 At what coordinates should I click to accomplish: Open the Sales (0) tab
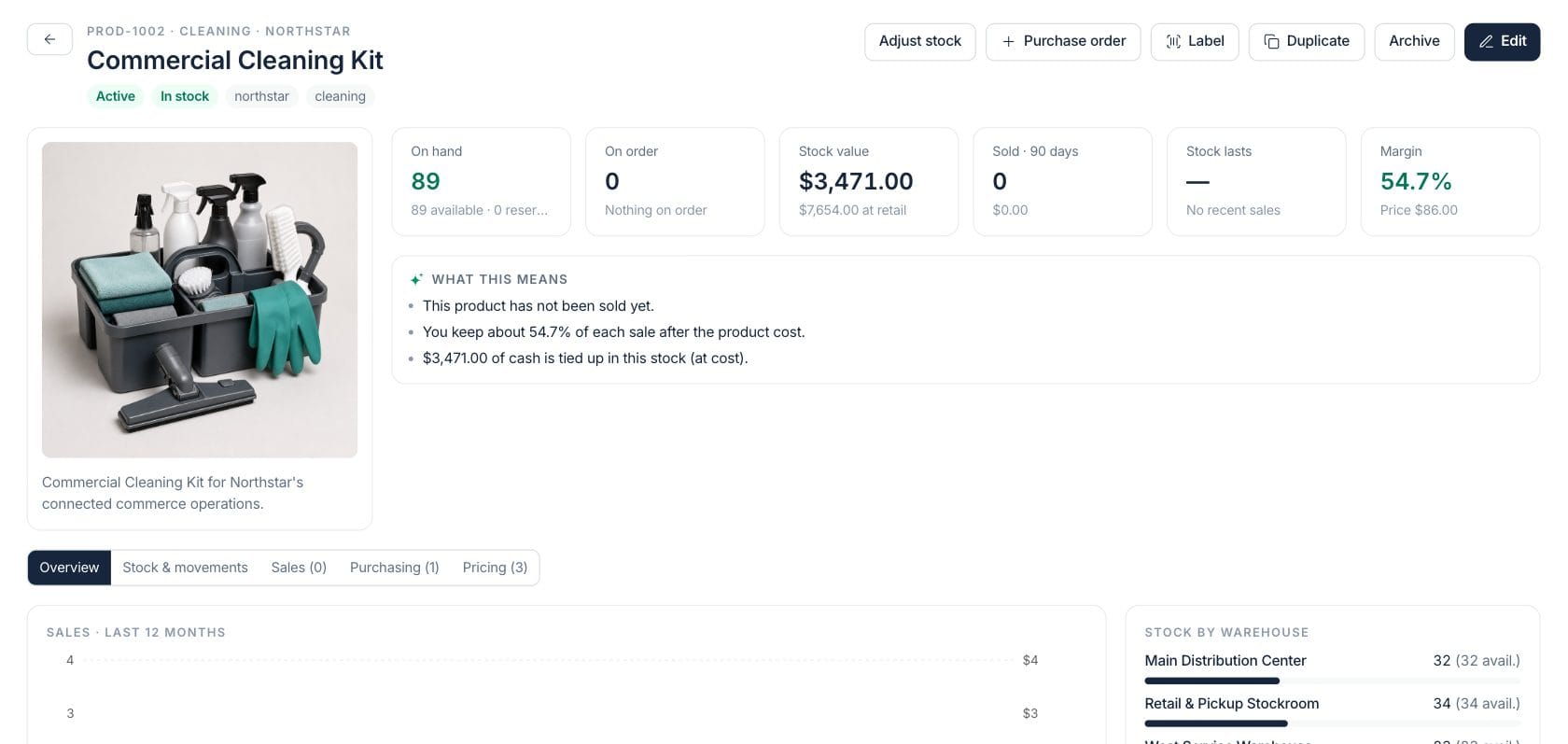pyautogui.click(x=299, y=568)
